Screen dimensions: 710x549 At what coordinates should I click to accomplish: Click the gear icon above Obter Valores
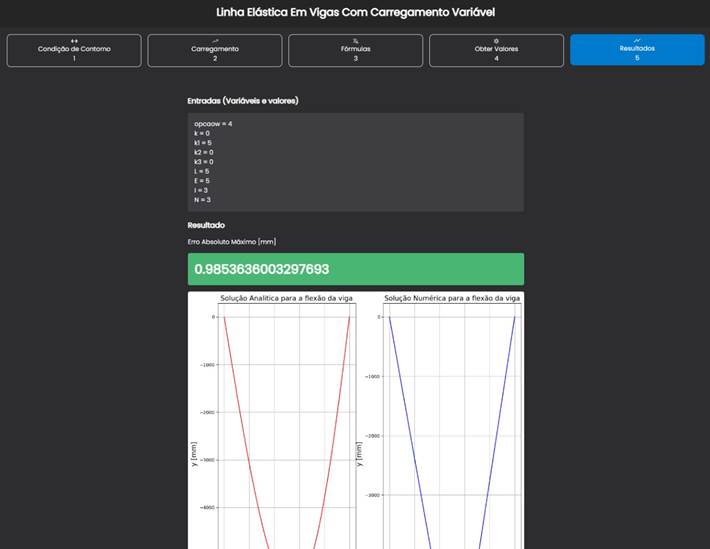(497, 40)
